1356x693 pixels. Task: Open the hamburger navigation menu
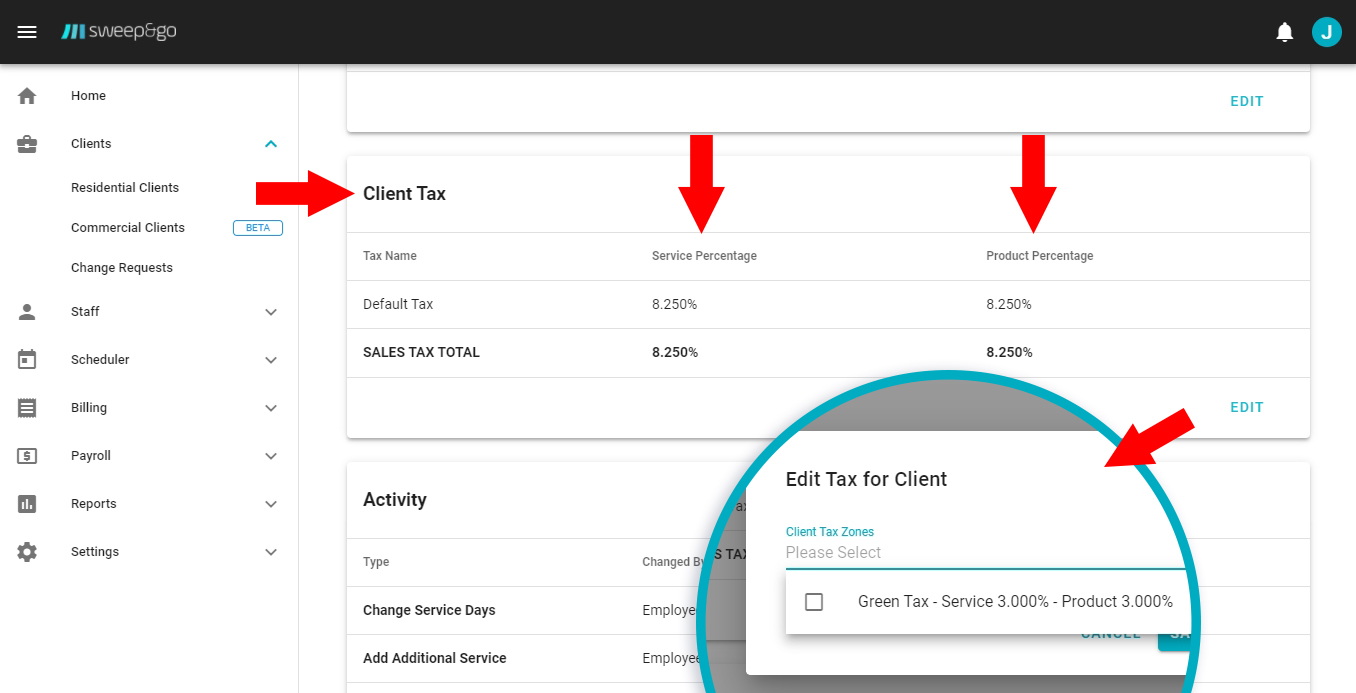(x=27, y=32)
